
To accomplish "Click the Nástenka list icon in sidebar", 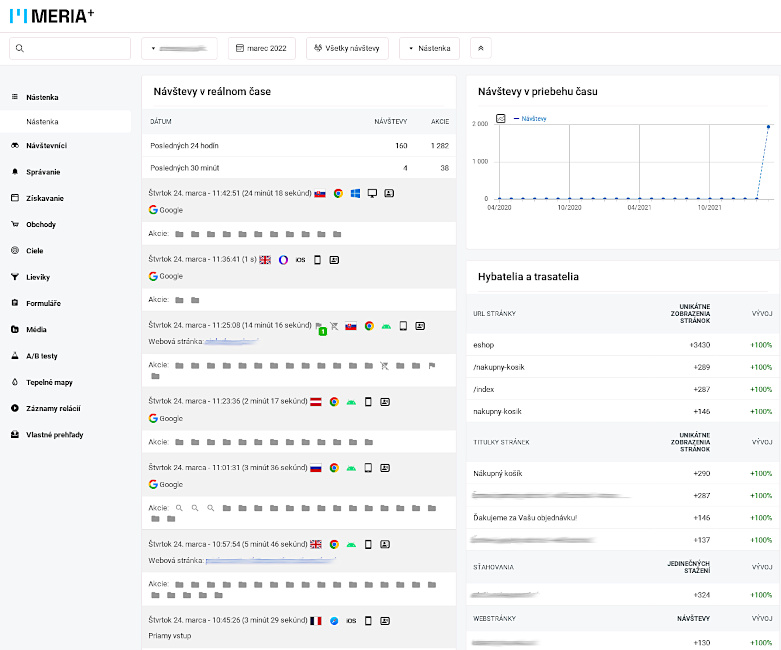I will (15, 97).
